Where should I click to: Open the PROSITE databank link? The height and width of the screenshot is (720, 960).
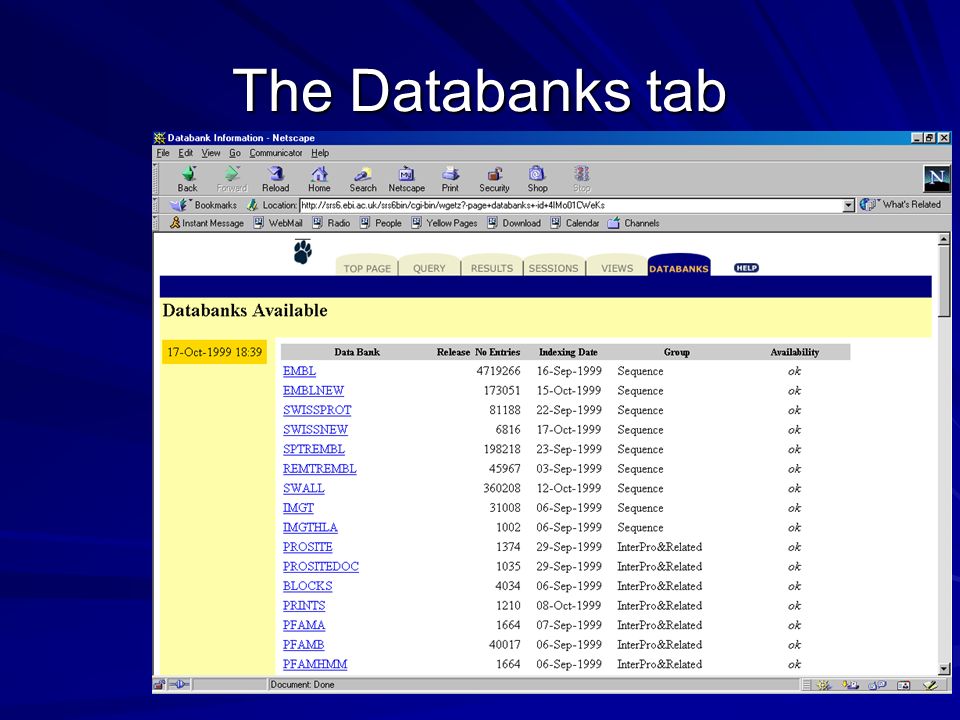[308, 547]
